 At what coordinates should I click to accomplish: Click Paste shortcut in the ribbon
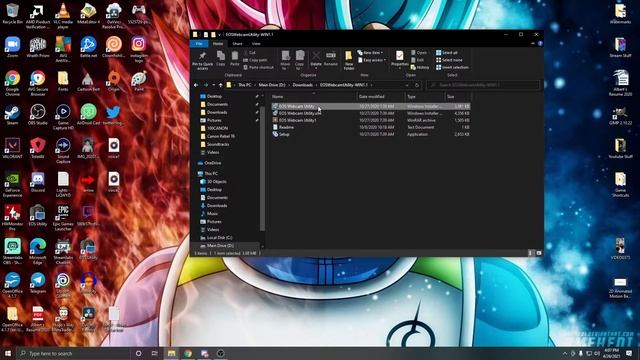pos(258,67)
